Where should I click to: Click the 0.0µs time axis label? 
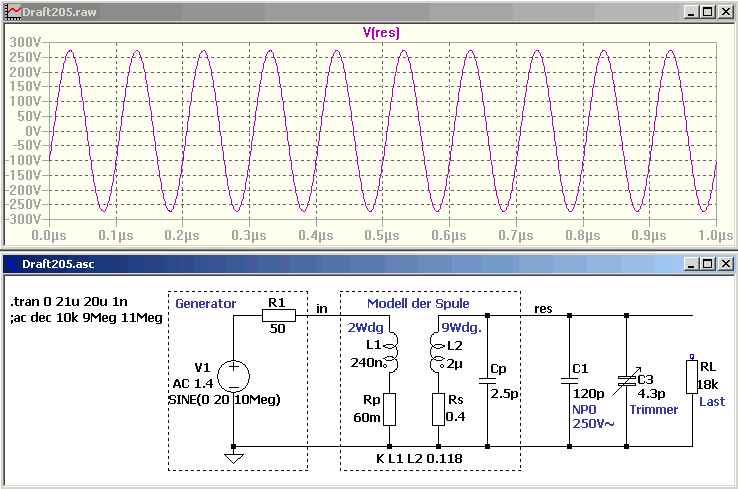(x=49, y=235)
